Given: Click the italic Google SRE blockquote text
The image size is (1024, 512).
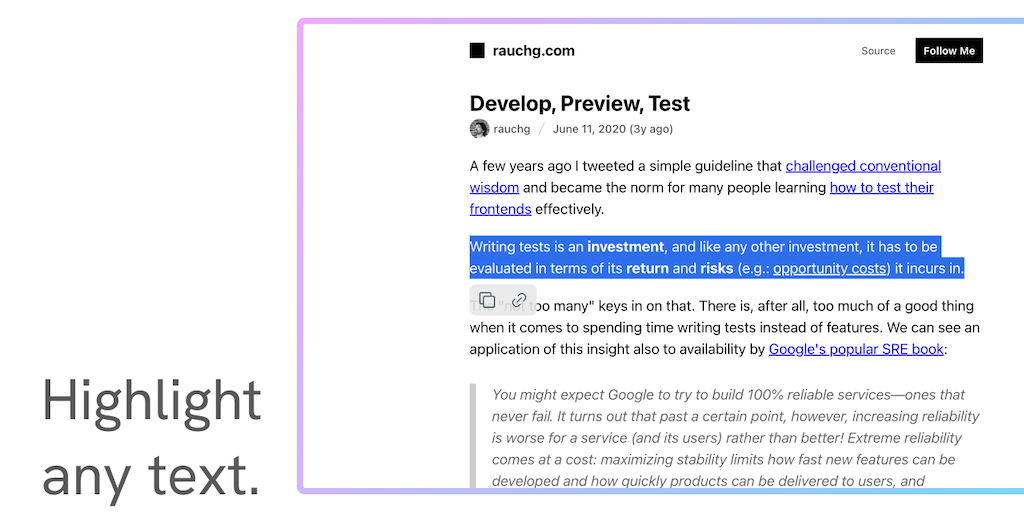Looking at the screenshot, I should tap(728, 438).
